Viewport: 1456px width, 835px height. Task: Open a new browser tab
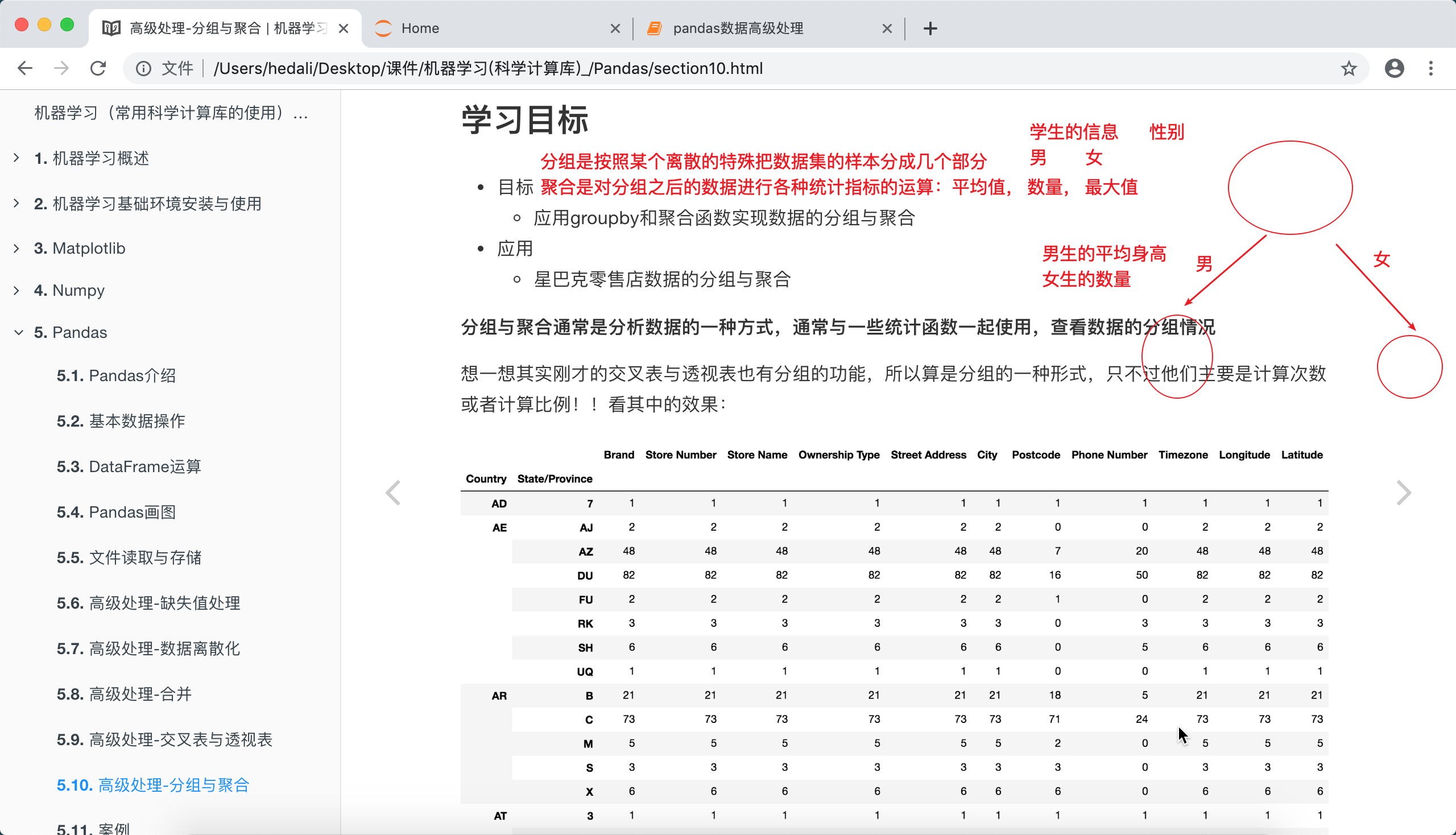930,28
